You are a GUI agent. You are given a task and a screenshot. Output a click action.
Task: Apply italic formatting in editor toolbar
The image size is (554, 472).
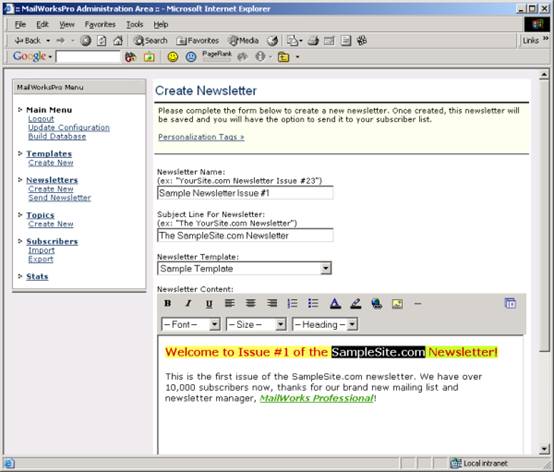coord(188,303)
